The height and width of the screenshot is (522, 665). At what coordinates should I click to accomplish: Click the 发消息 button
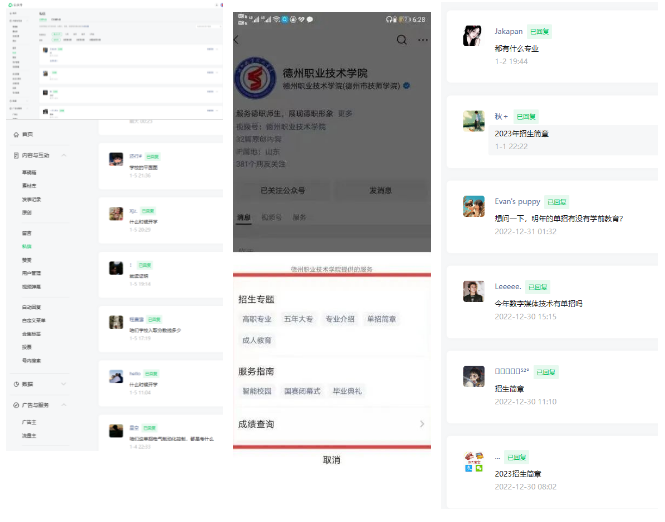click(x=382, y=190)
